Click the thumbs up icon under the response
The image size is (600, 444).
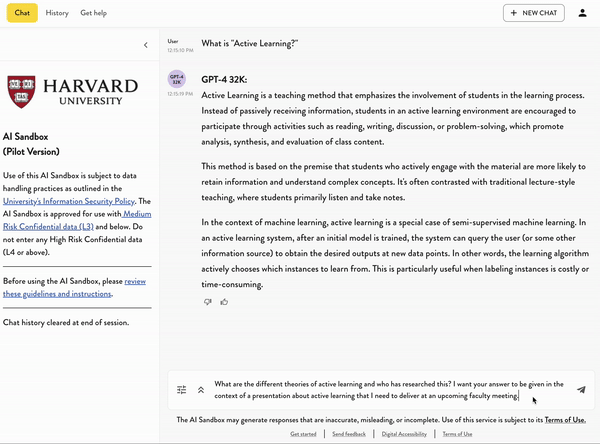(x=224, y=301)
